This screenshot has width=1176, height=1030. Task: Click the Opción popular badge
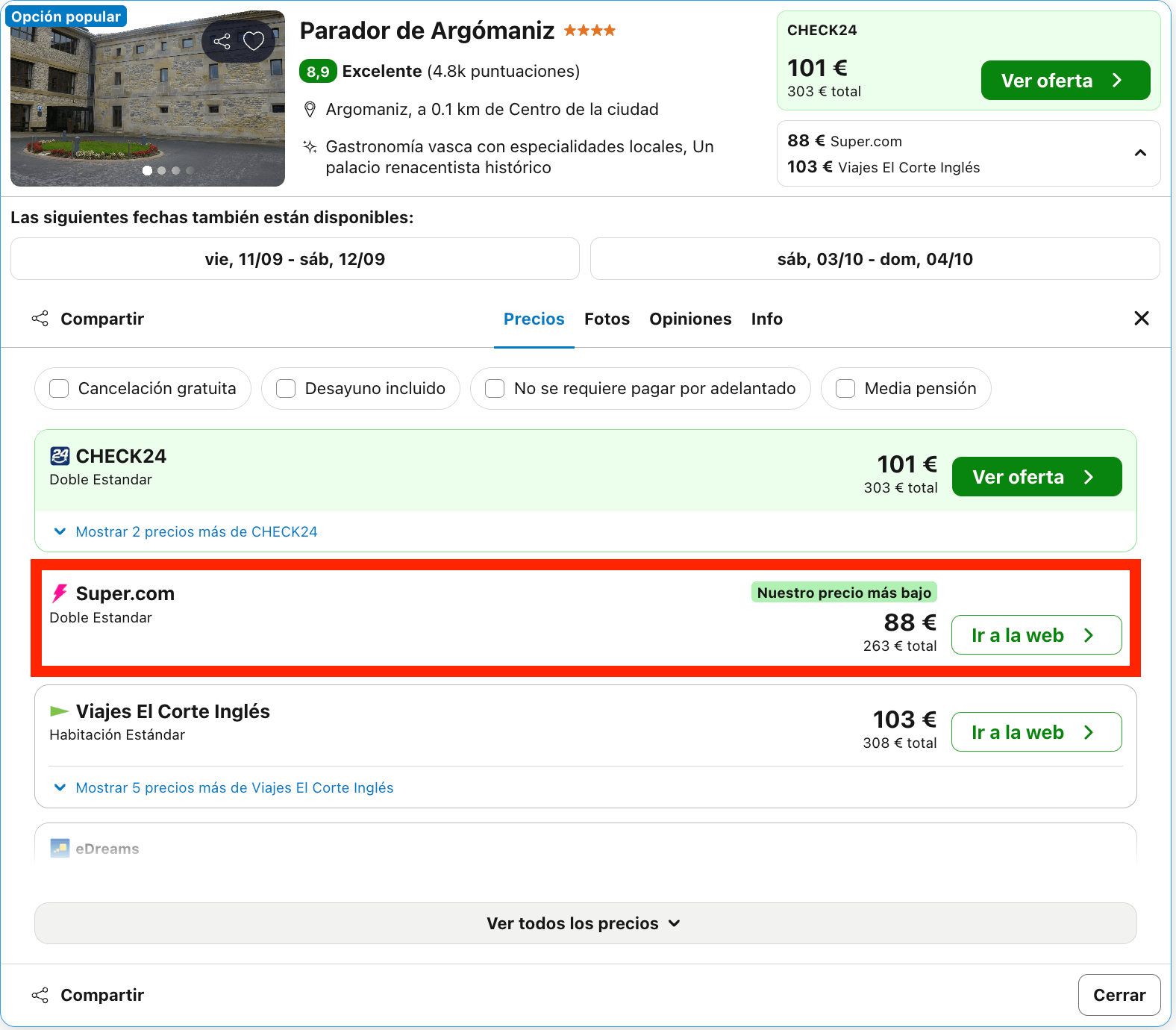click(x=66, y=16)
